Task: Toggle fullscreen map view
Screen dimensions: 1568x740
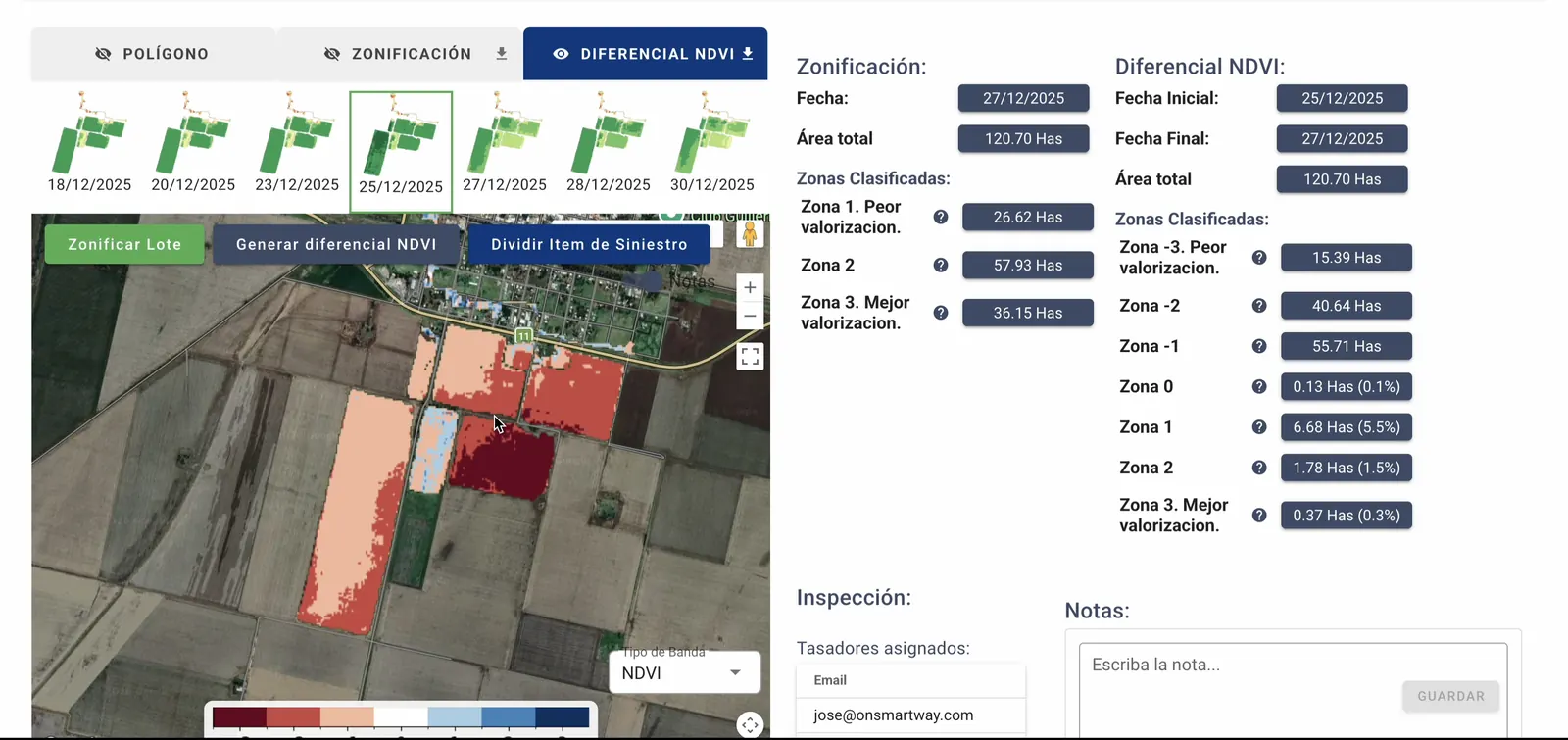Action: [x=750, y=357]
